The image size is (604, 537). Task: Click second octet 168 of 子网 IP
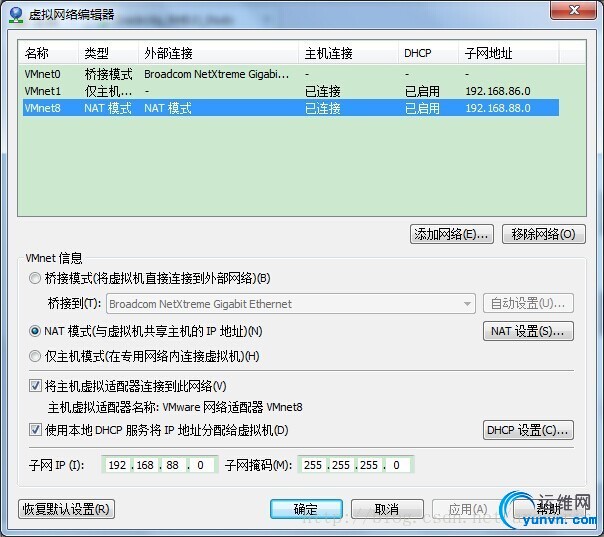[x=145, y=465]
